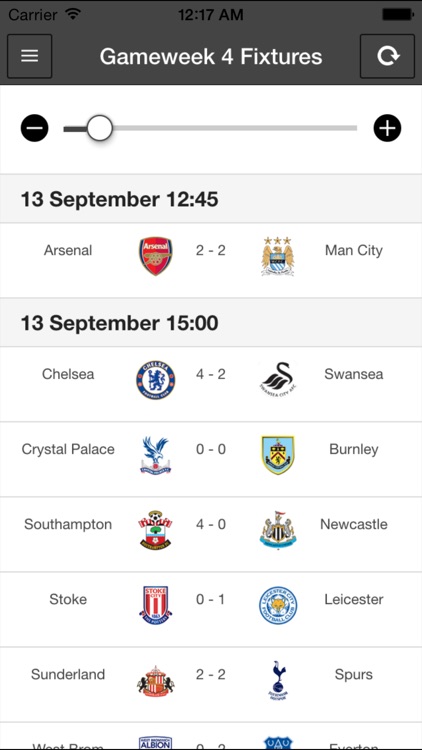Tap the Stoke City badge

[155, 605]
